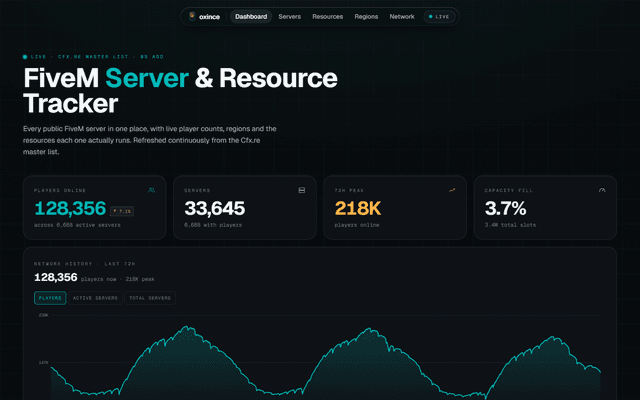Click the 'players now · 218K peak' caption
The image size is (640, 400).
(118, 279)
